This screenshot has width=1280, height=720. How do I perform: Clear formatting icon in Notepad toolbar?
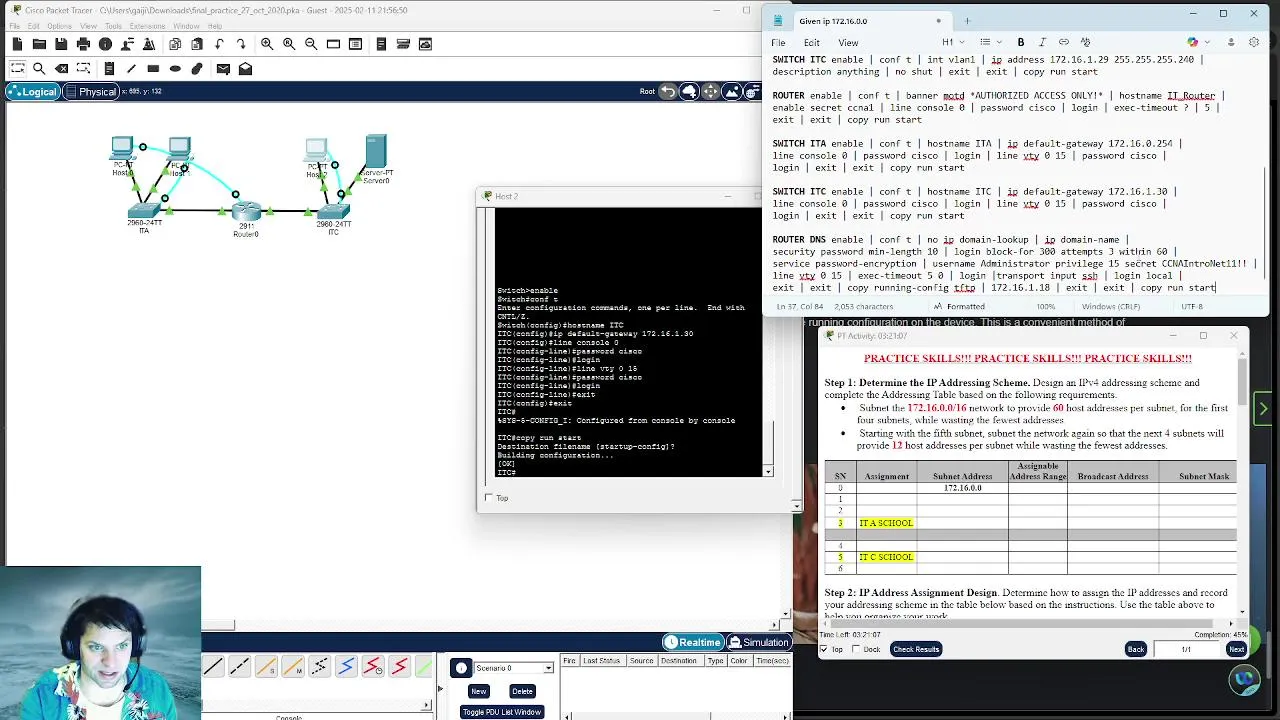tap(1086, 42)
